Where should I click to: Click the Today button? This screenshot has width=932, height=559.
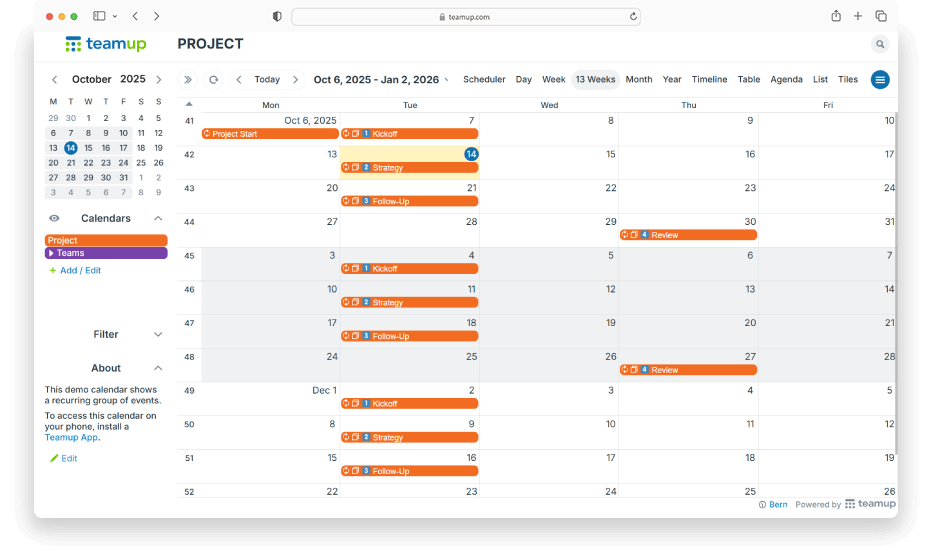click(x=267, y=80)
